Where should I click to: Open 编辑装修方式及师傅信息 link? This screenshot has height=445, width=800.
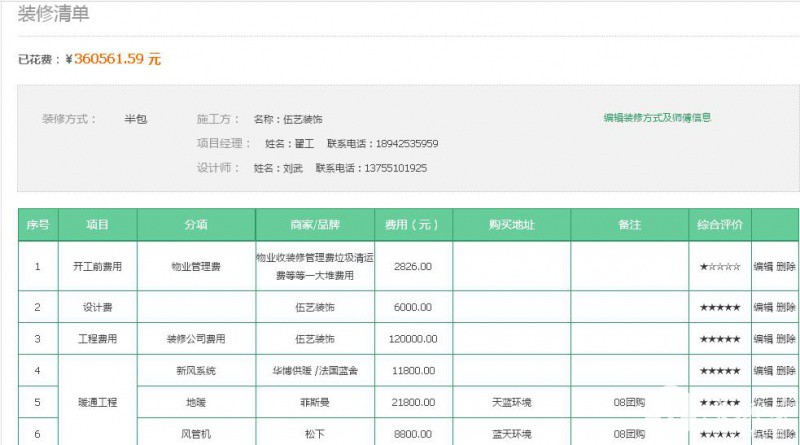pyautogui.click(x=657, y=118)
